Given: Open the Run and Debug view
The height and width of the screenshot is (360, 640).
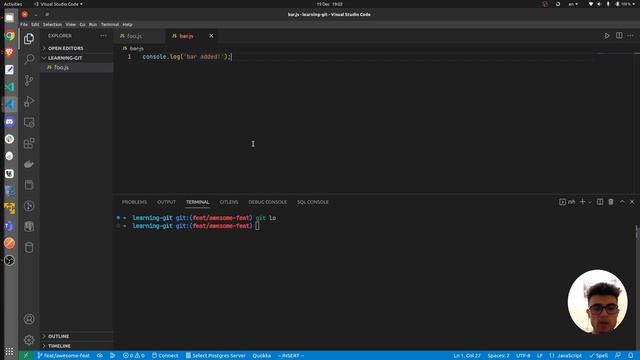Looking at the screenshot, I should click(x=29, y=101).
